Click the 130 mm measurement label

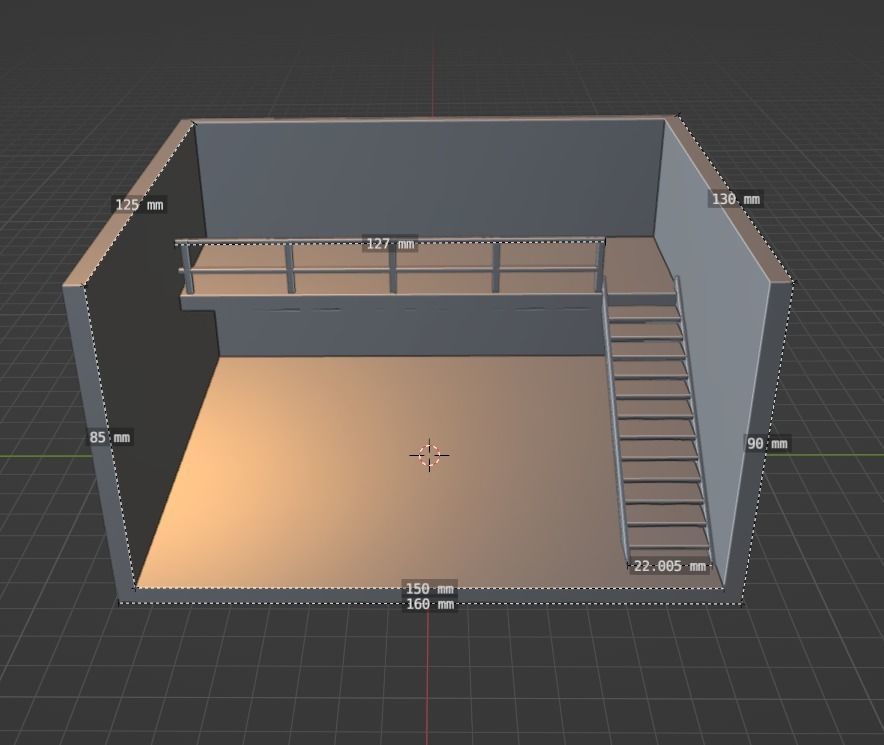point(736,199)
